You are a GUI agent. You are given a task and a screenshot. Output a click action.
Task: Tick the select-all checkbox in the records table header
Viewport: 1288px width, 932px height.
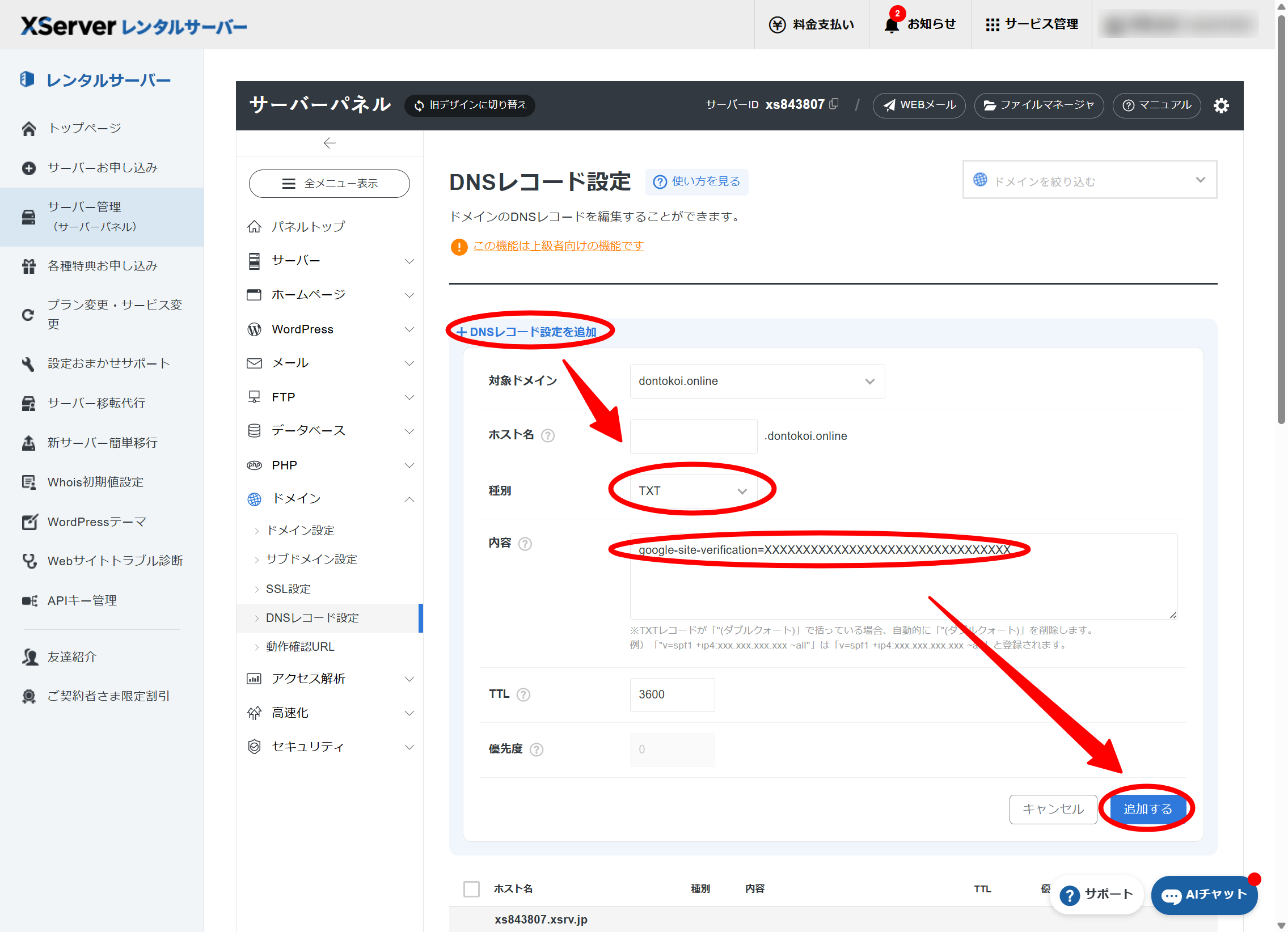(x=471, y=888)
